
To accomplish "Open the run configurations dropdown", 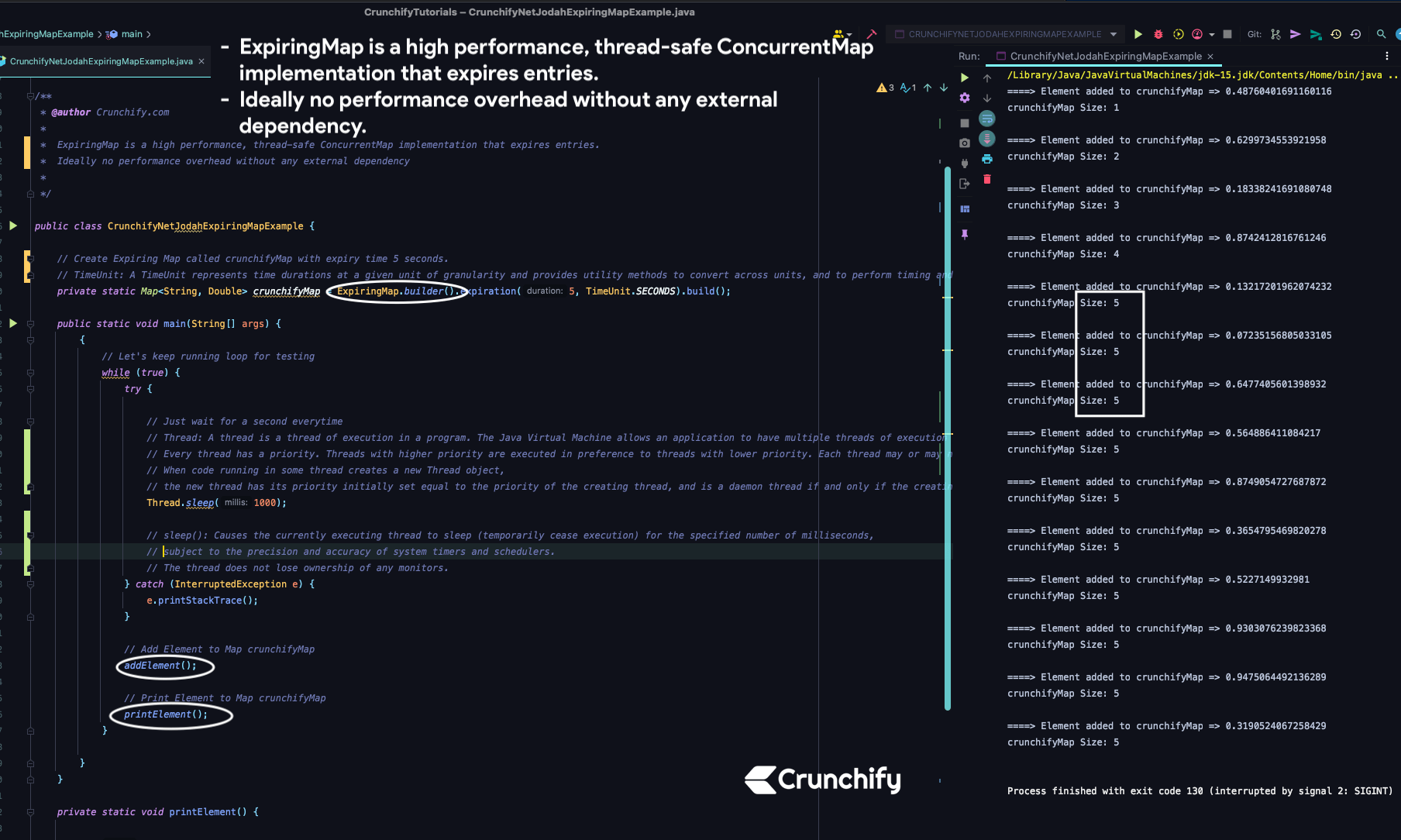I will (x=1114, y=34).
